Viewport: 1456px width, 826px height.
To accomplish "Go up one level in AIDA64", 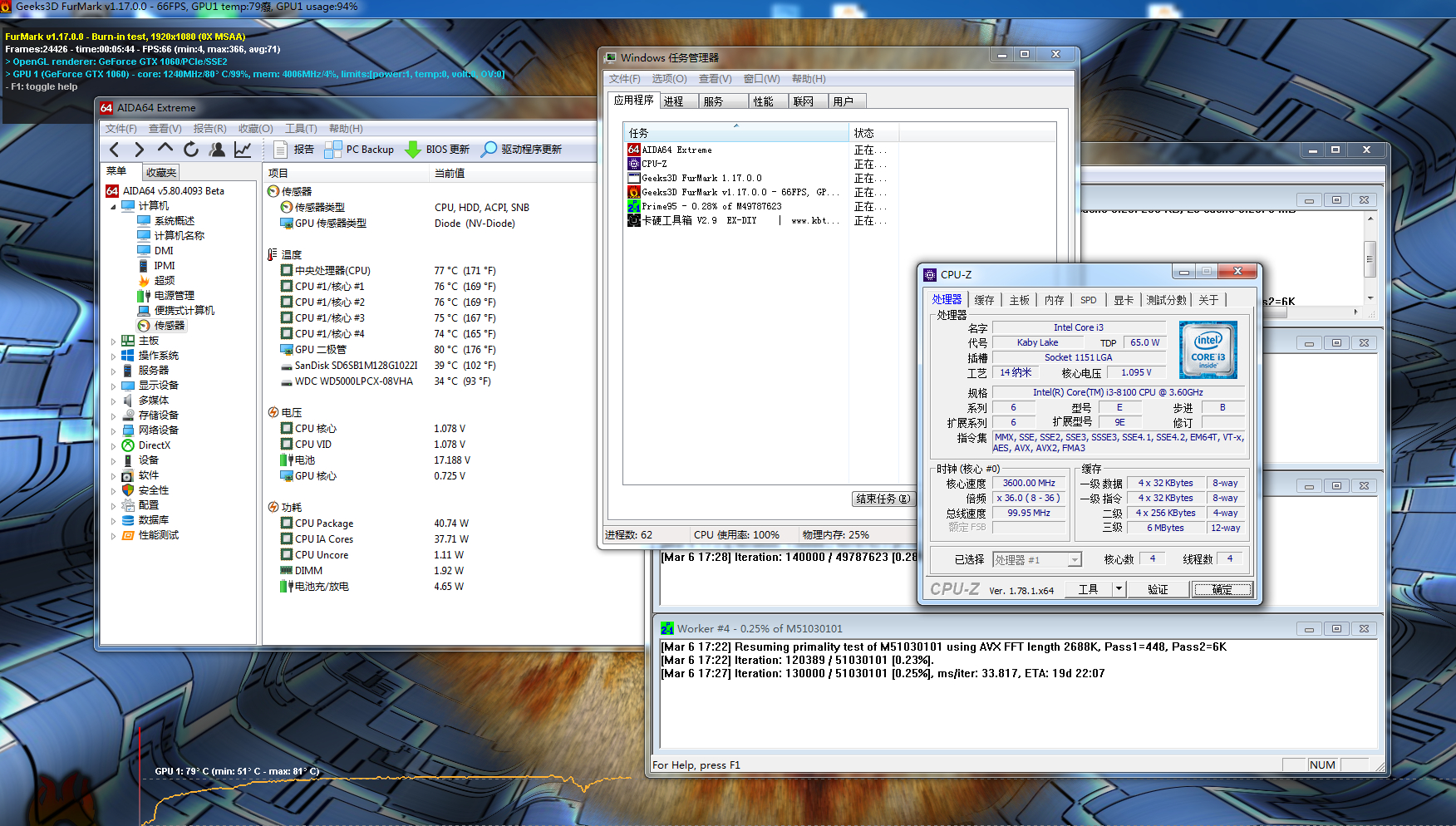I will 165,149.
